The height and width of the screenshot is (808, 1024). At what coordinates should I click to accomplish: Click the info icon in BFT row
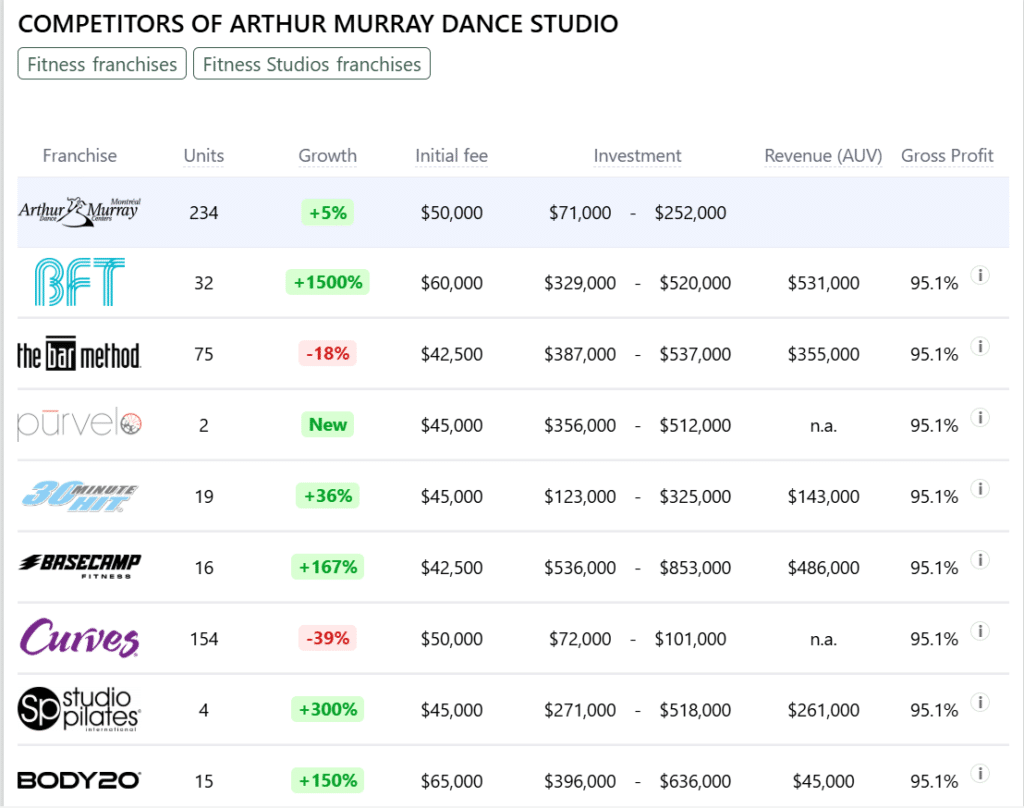pos(980,275)
